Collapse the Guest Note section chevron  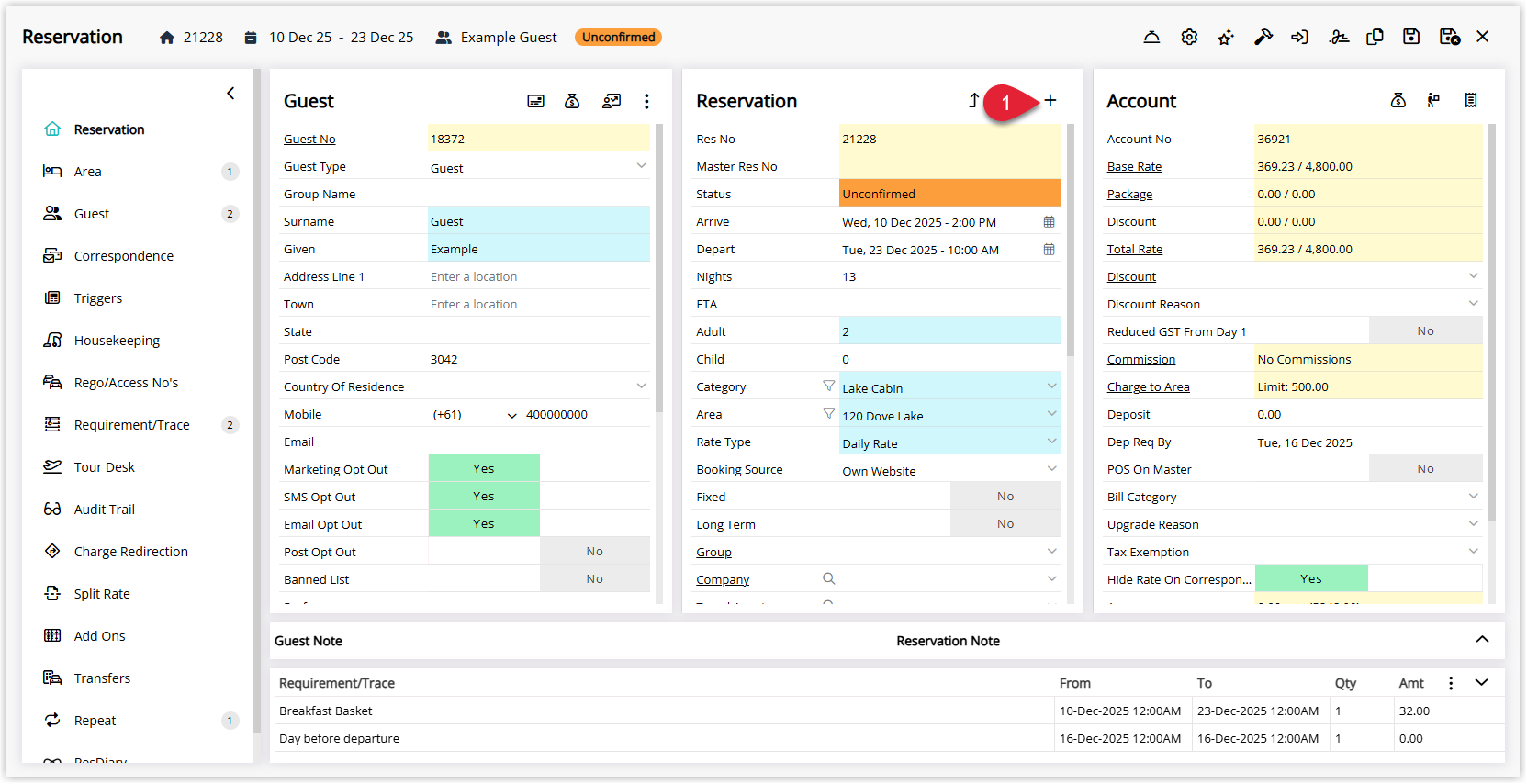1482,640
